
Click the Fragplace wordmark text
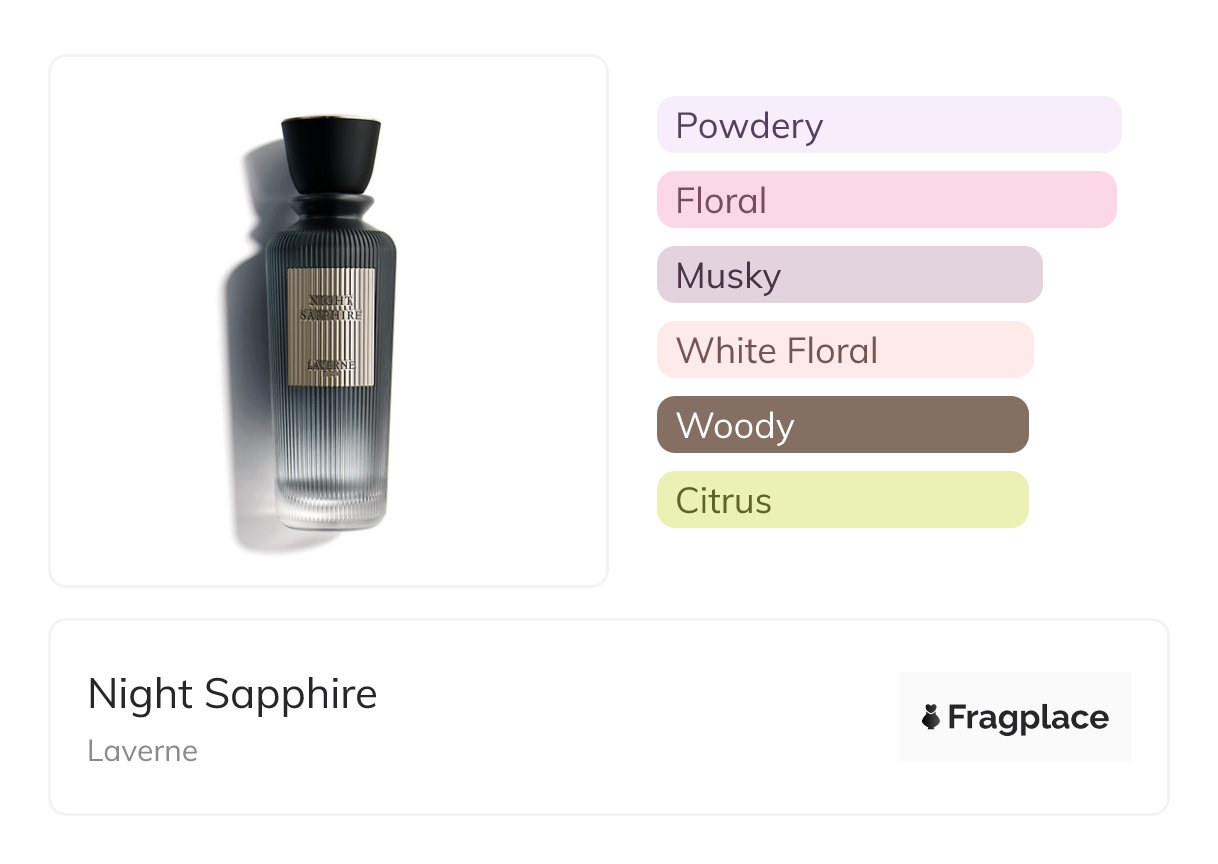point(1028,717)
